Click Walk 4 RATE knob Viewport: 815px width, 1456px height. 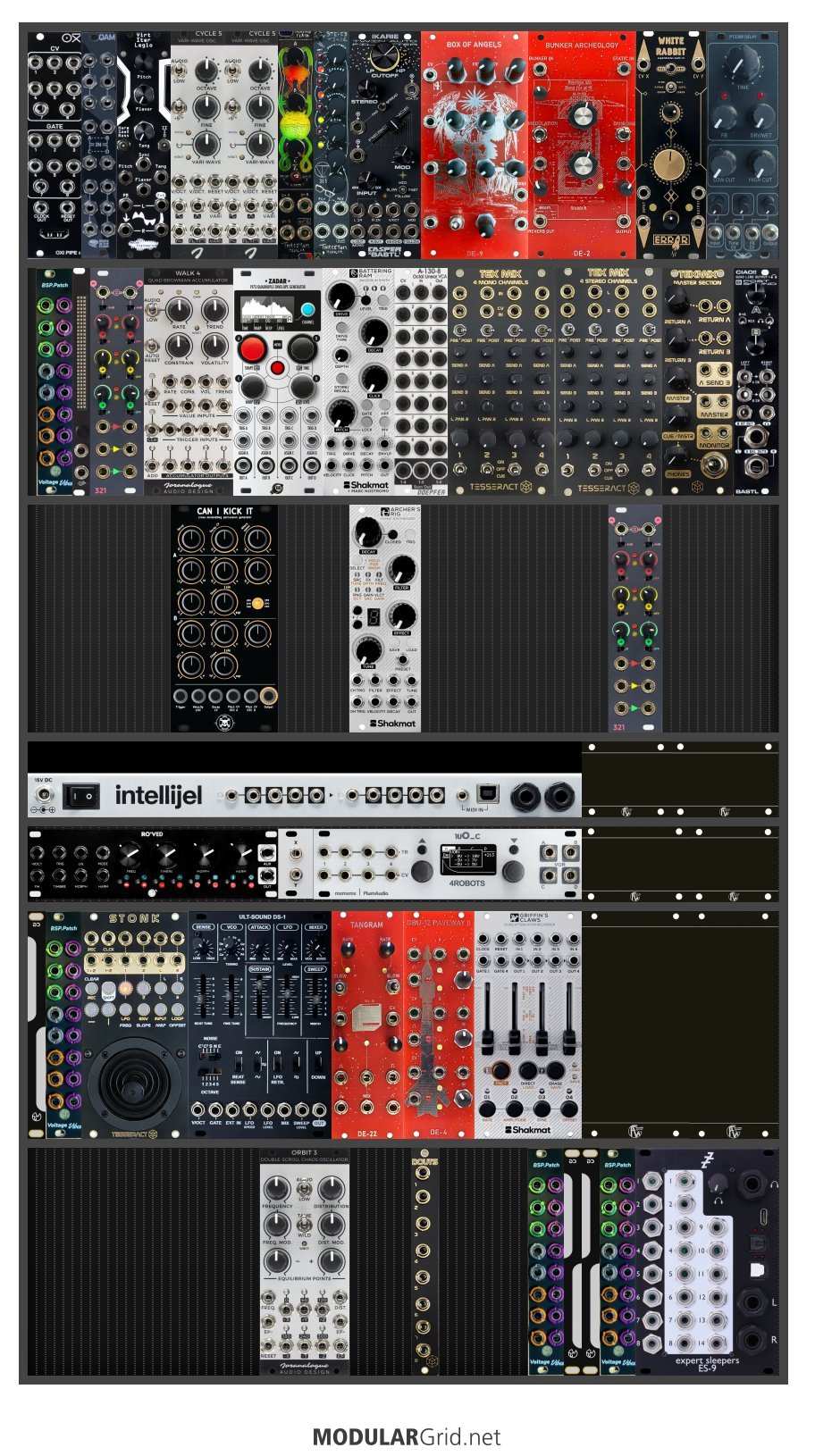179,310
